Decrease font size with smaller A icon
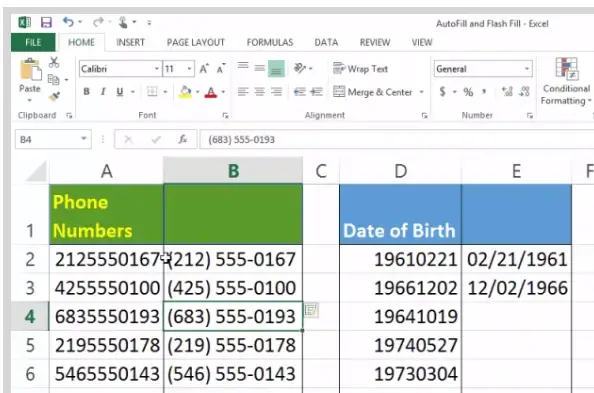This screenshot has width=594, height=393. (x=221, y=69)
